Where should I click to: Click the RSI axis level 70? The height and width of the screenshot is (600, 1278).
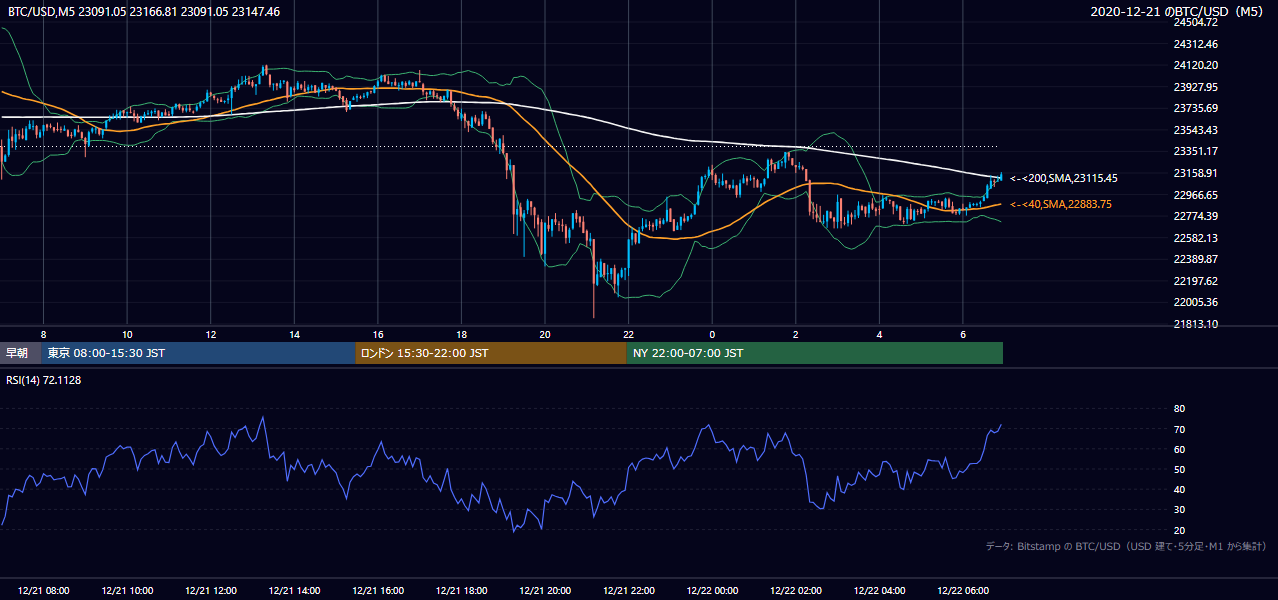pyautogui.click(x=1179, y=429)
